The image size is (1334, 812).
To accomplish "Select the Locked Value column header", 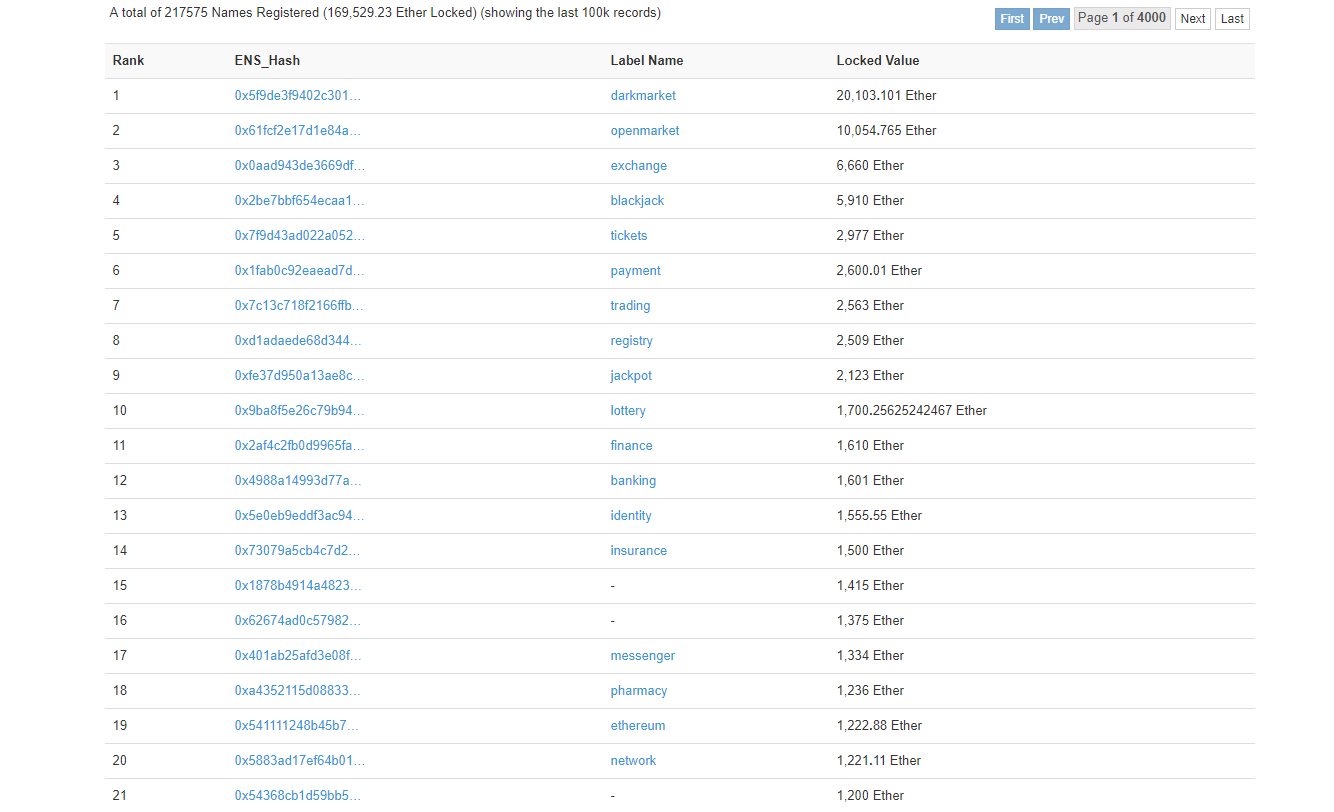I will click(x=878, y=61).
